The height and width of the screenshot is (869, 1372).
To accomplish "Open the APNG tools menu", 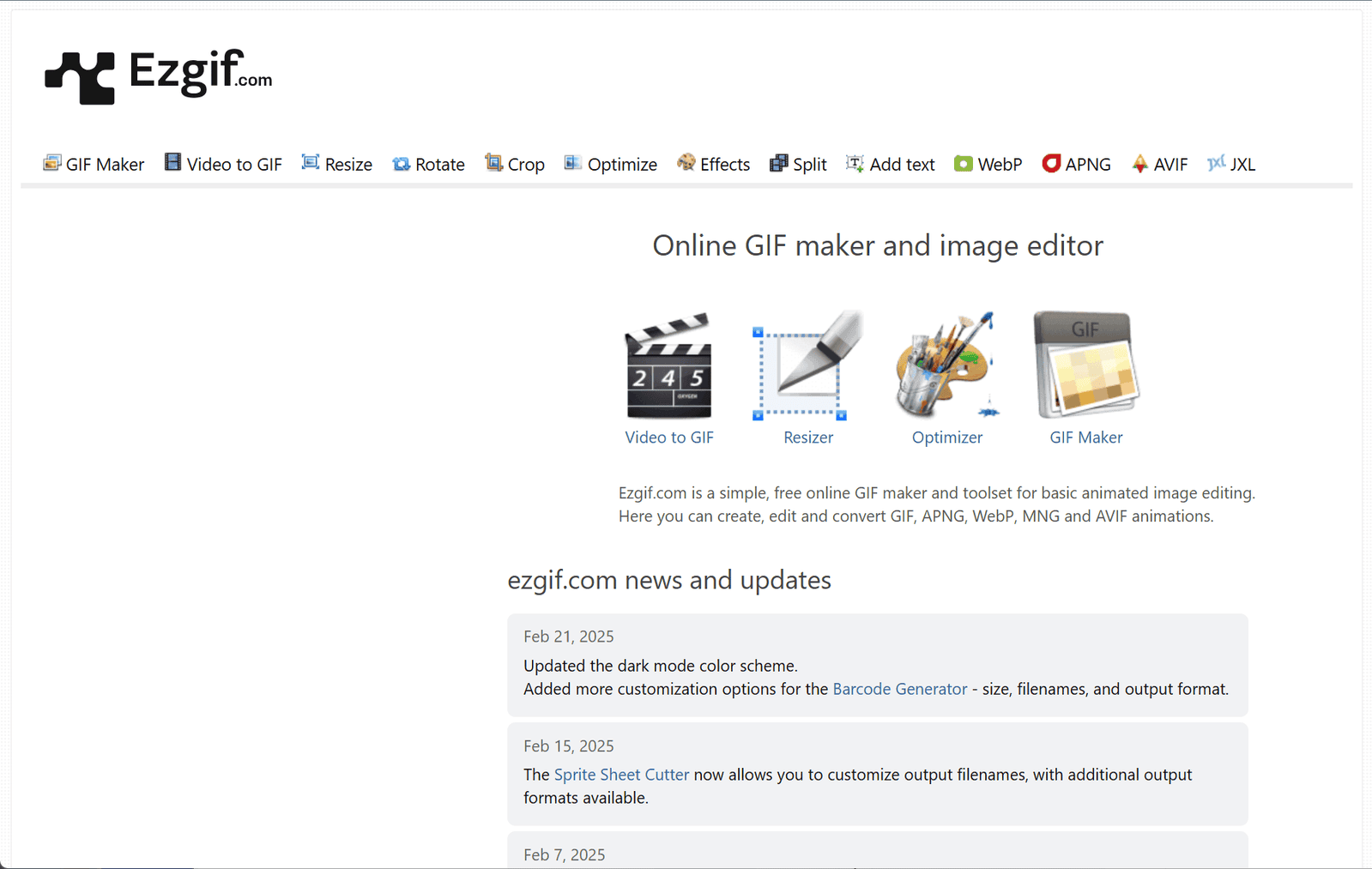I will [x=1077, y=164].
